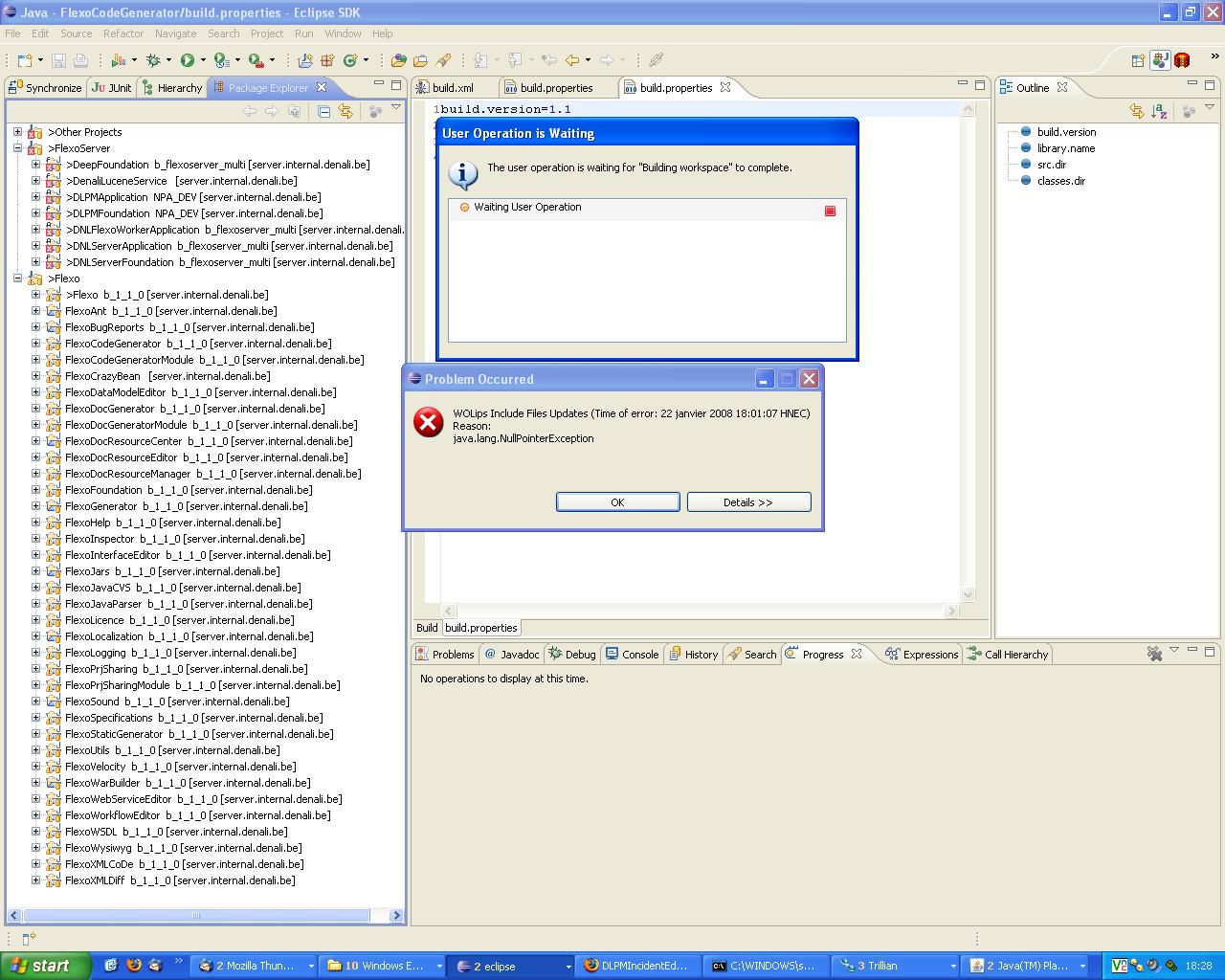
Task: Open the Navigate menu
Action: click(x=175, y=33)
